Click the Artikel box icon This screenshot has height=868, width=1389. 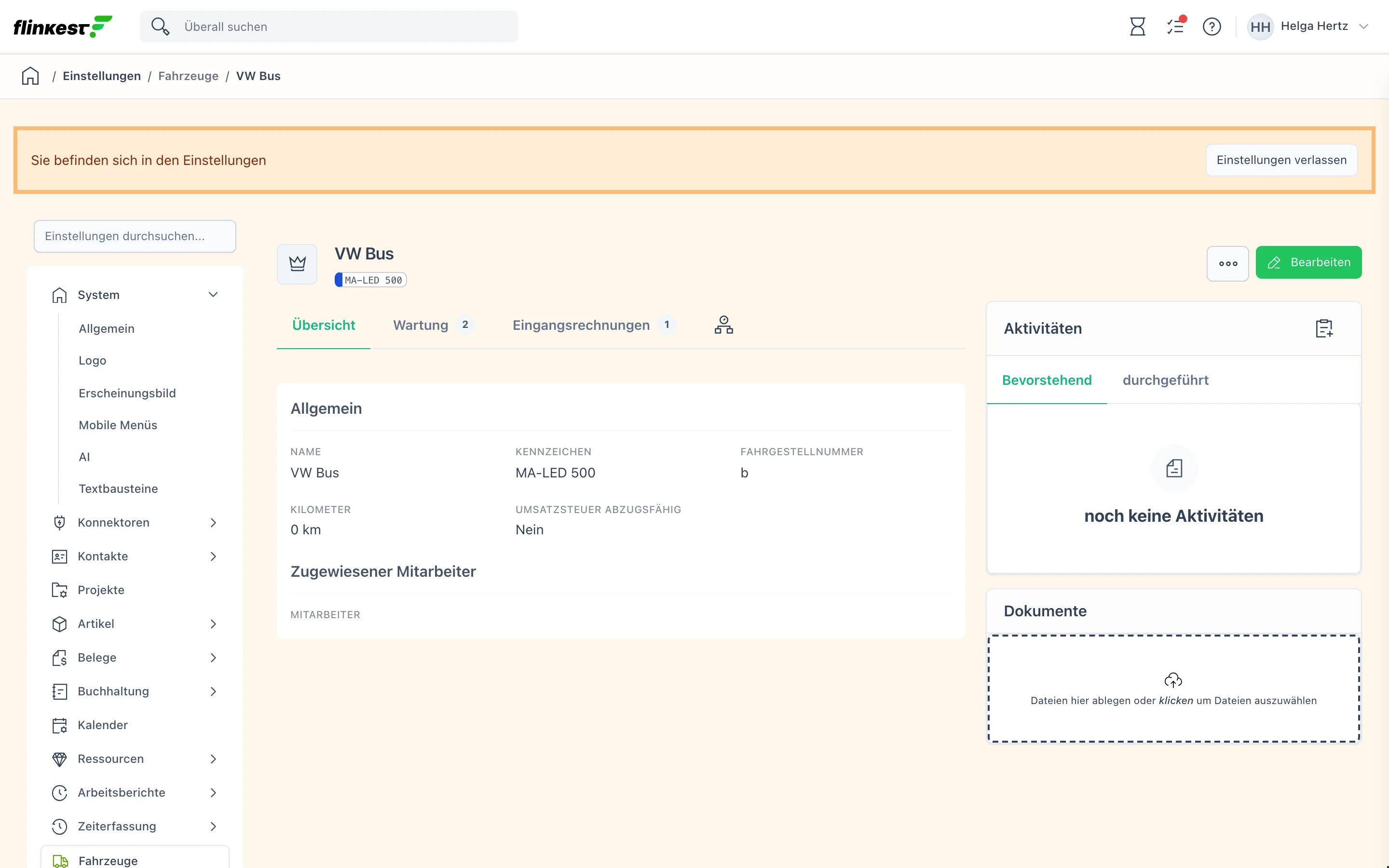coord(60,624)
